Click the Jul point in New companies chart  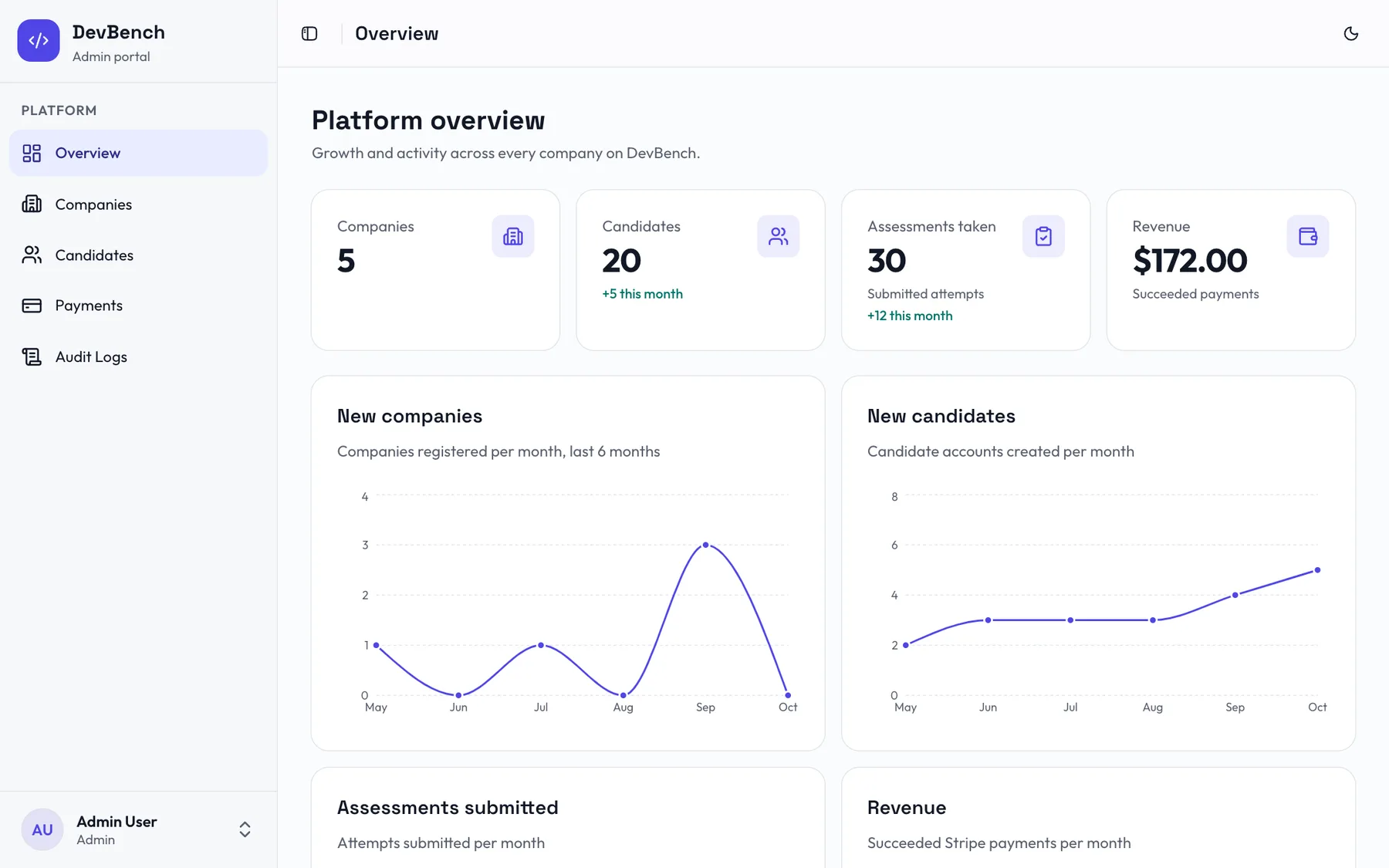(541, 645)
